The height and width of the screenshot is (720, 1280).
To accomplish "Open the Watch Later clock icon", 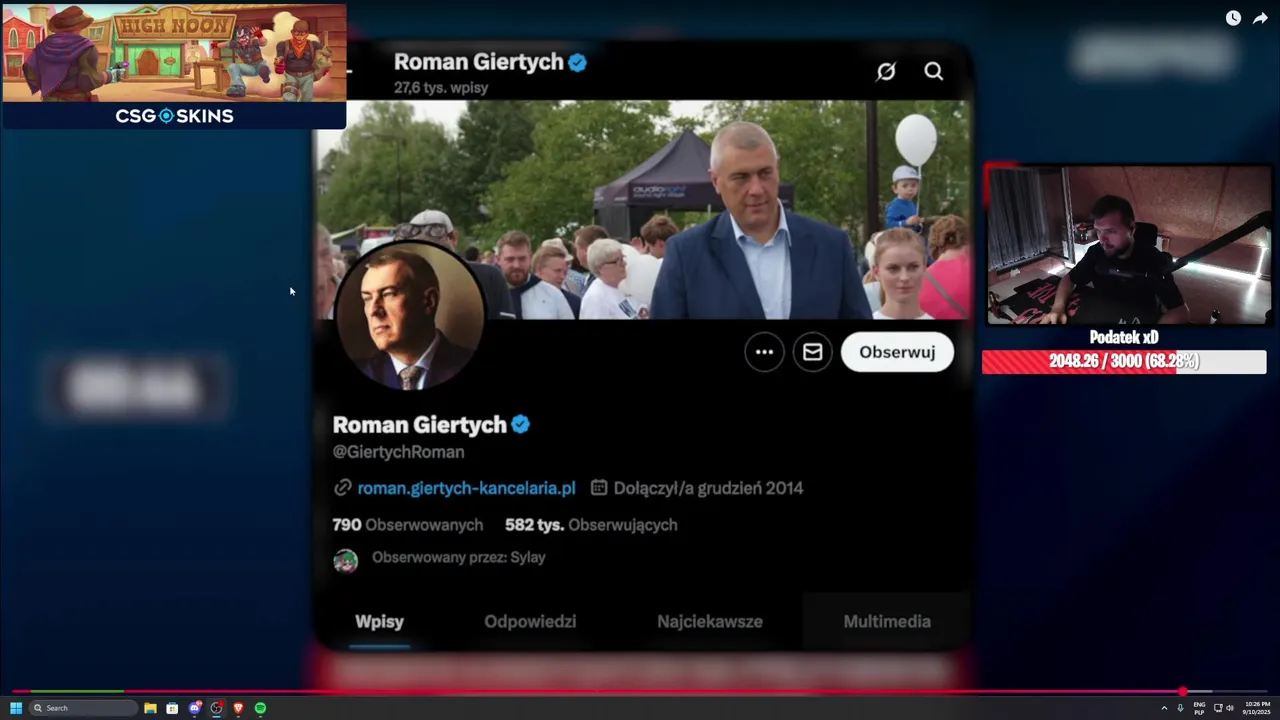I will coord(1233,18).
